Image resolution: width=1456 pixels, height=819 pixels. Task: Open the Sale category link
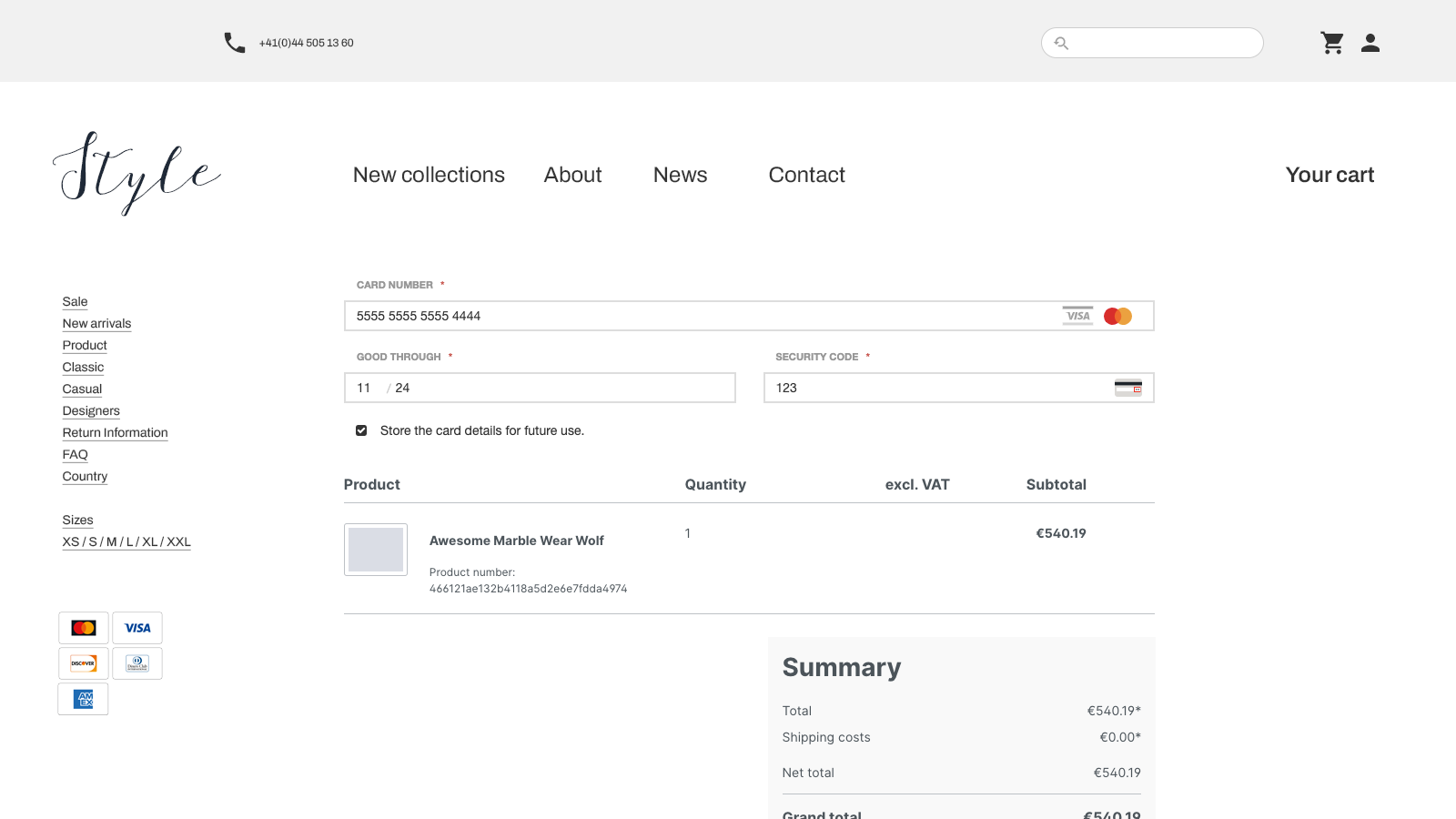(x=76, y=302)
